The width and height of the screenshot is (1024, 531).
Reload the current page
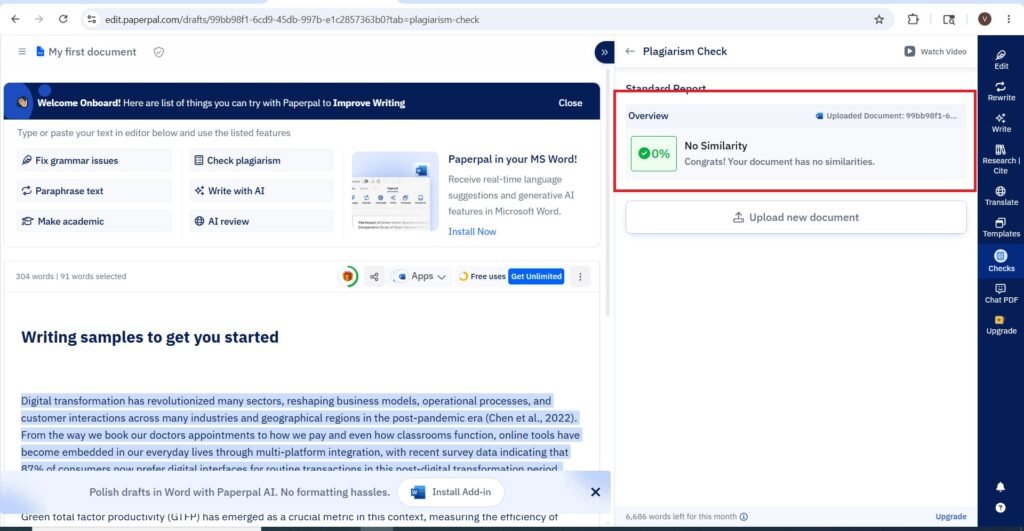coord(63,20)
